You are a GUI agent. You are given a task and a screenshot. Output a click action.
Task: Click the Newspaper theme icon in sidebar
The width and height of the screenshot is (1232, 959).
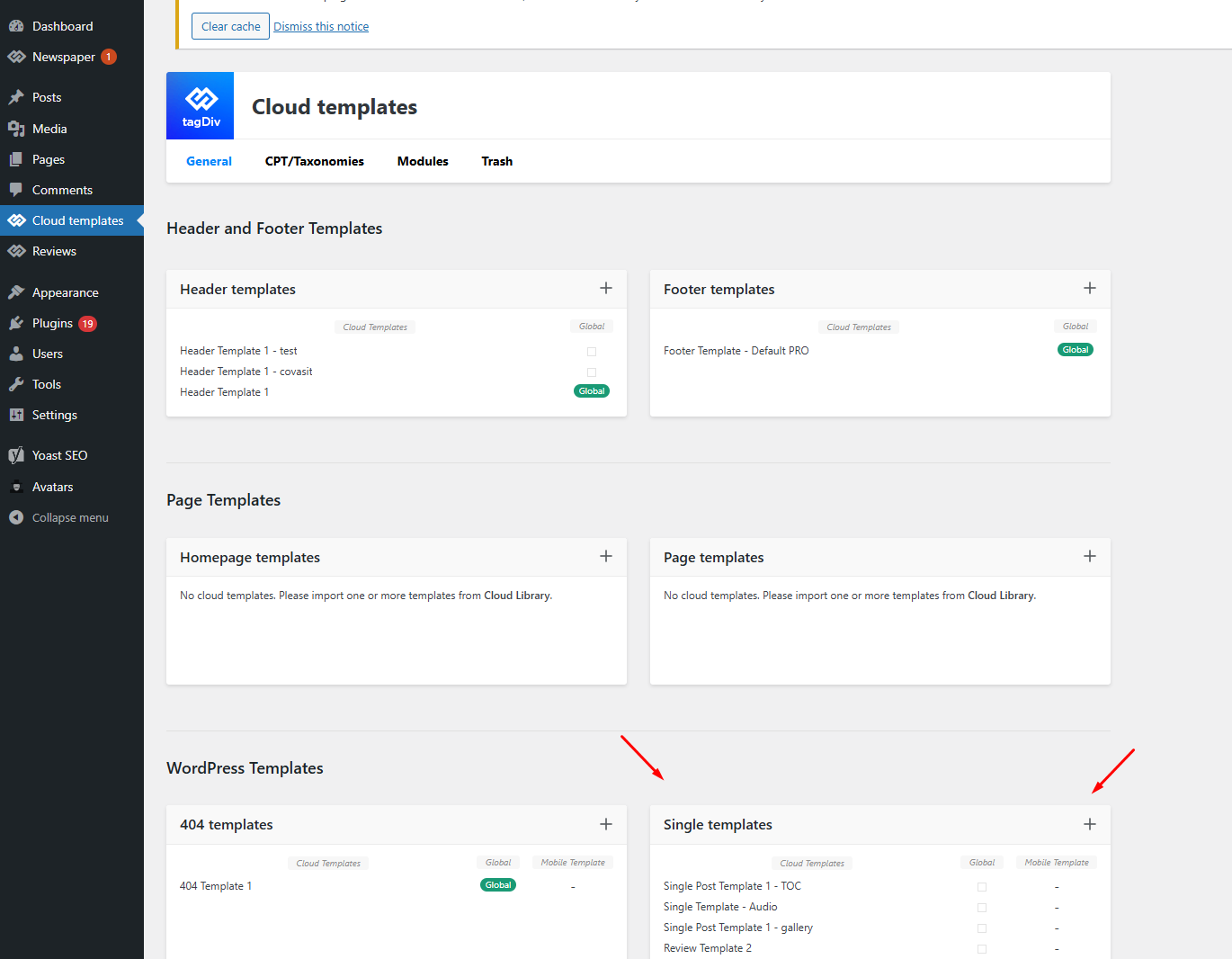tap(16, 57)
